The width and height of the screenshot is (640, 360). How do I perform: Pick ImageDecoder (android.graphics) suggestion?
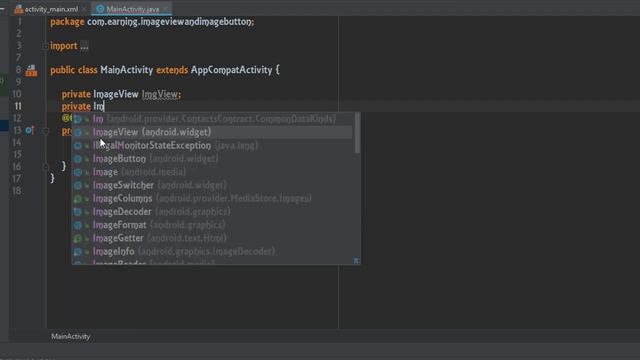[212, 212]
